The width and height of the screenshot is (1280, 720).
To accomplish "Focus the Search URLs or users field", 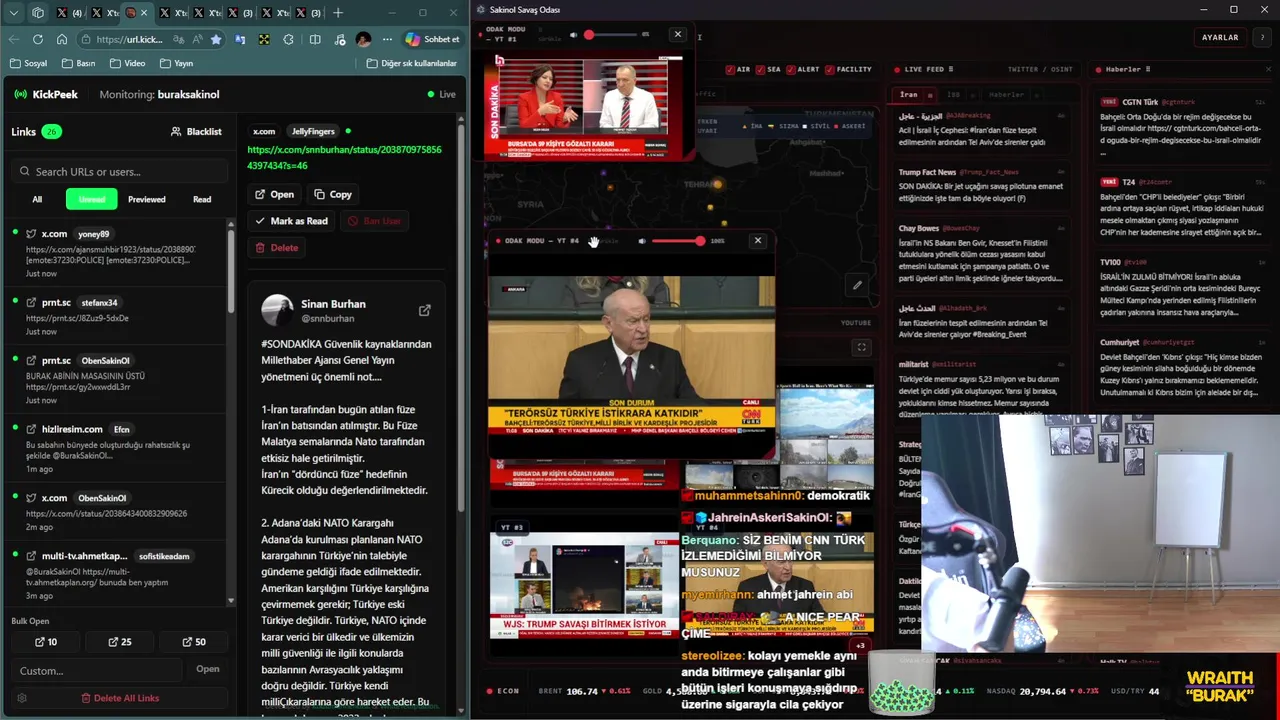I will [120, 171].
